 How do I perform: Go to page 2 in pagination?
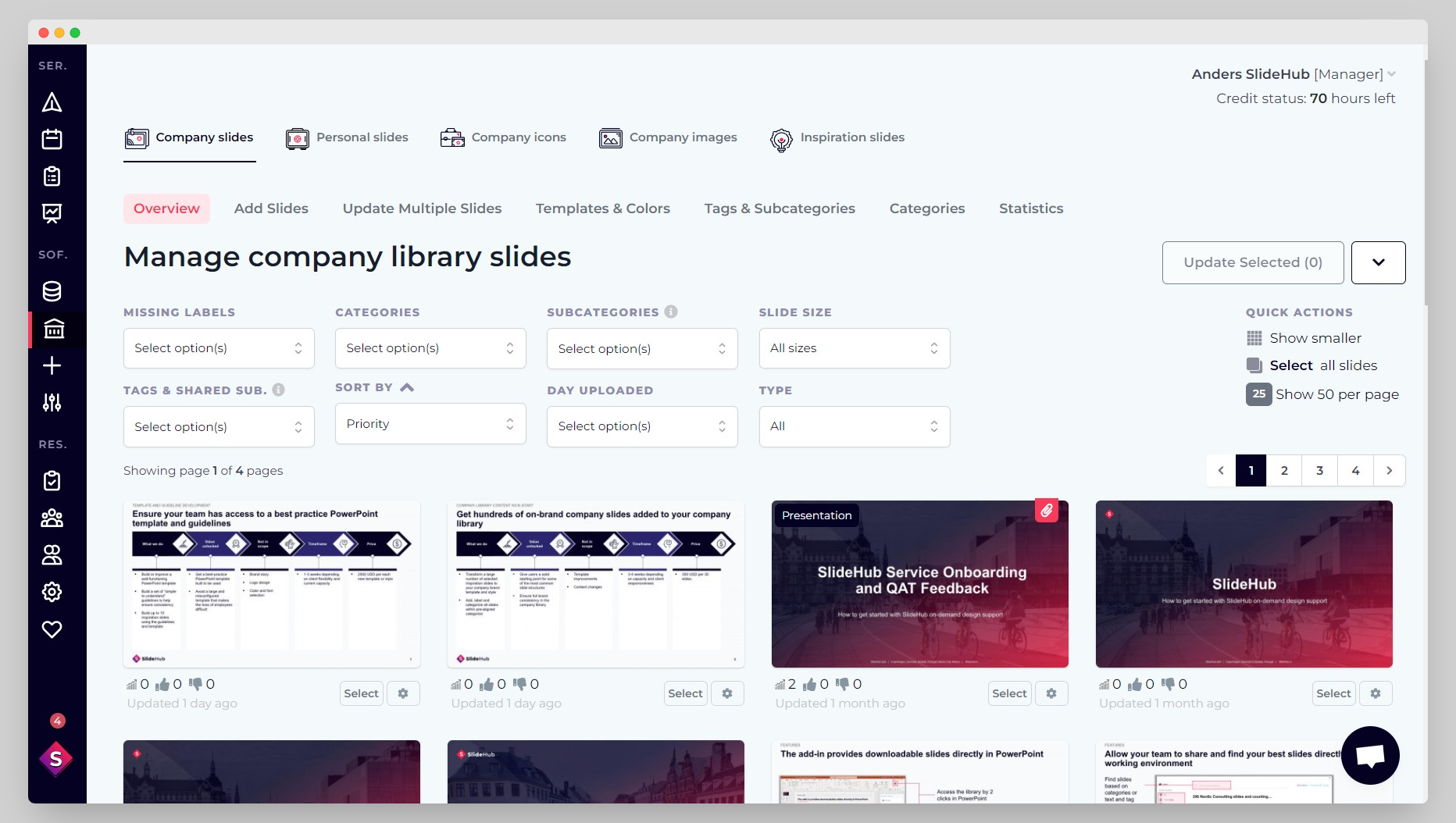click(1284, 471)
